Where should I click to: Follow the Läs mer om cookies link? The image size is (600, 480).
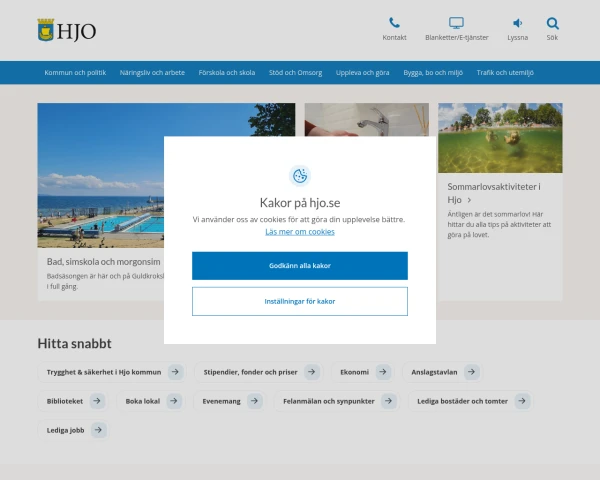click(300, 232)
